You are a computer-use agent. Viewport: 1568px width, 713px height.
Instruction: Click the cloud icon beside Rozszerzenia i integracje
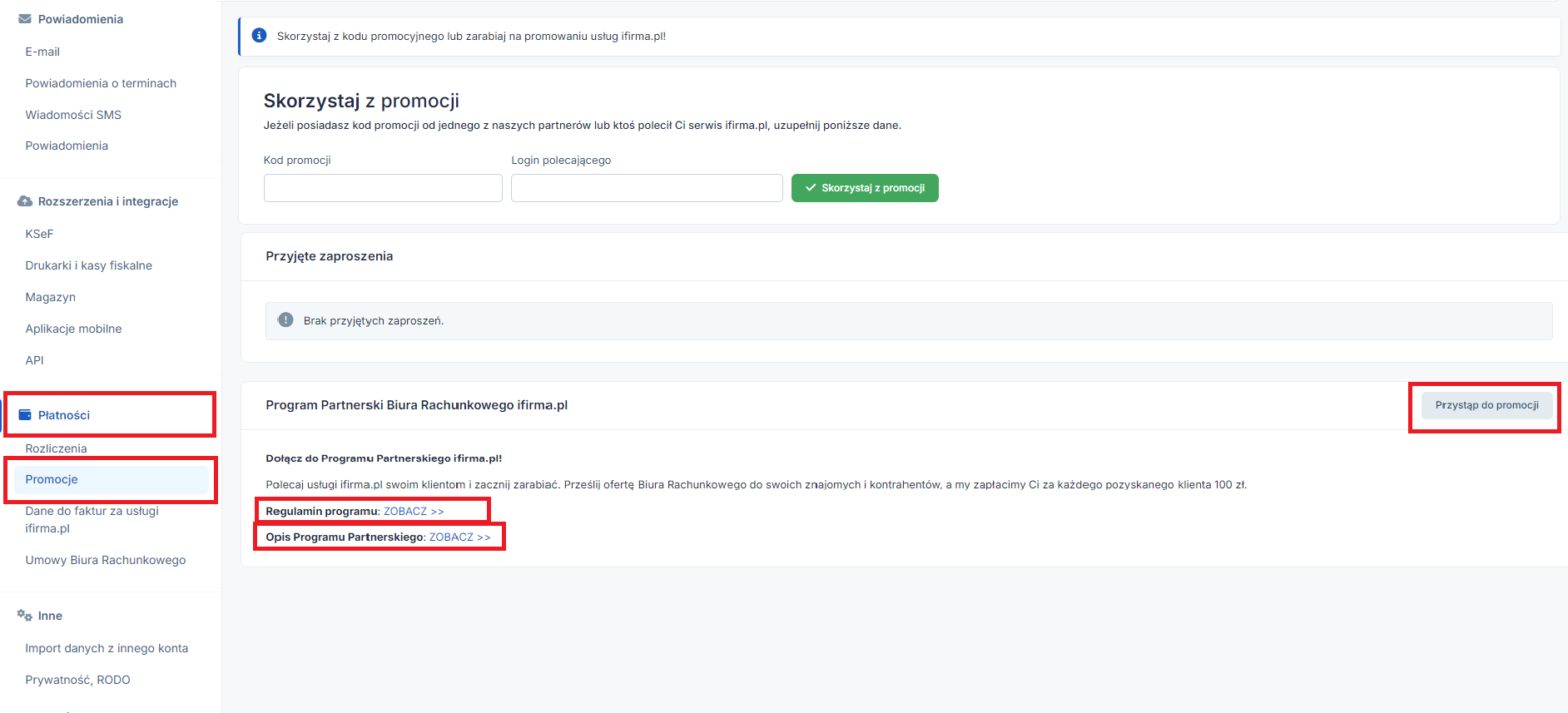pyautogui.click(x=25, y=201)
